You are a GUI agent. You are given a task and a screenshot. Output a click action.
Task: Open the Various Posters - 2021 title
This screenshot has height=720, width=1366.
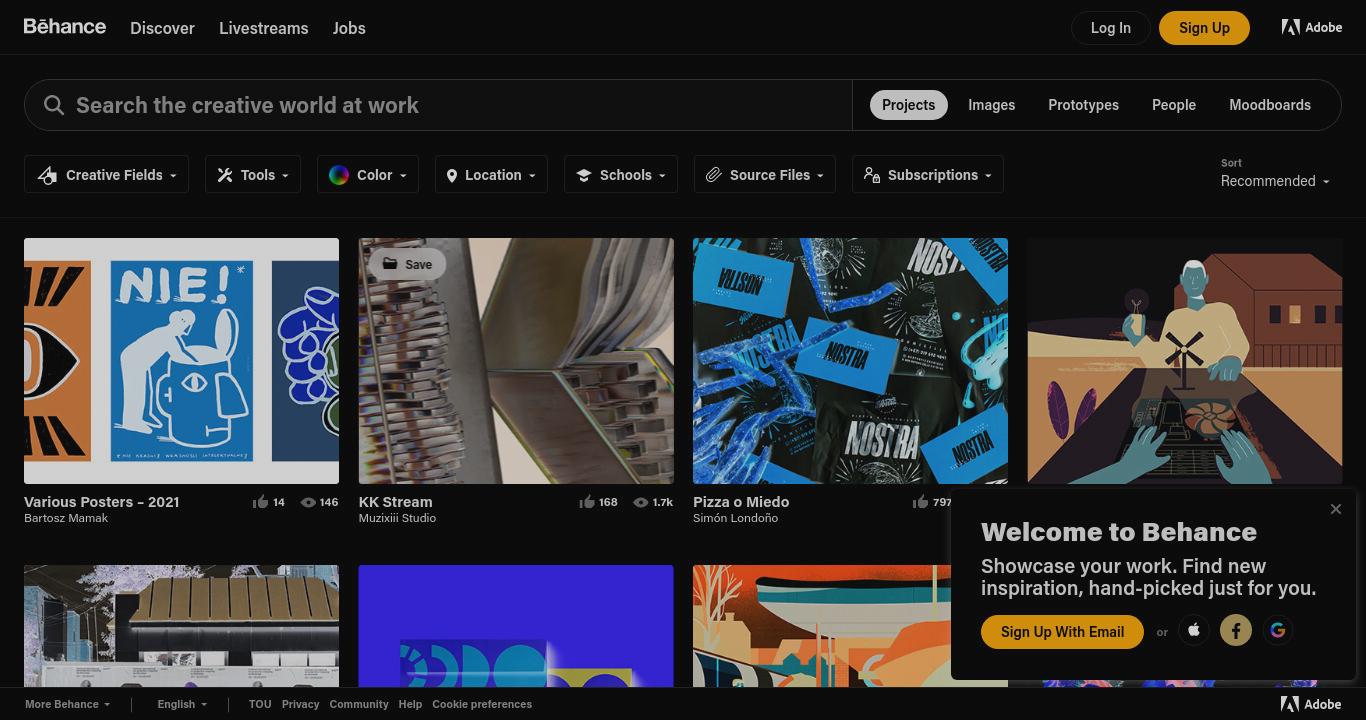pos(102,502)
